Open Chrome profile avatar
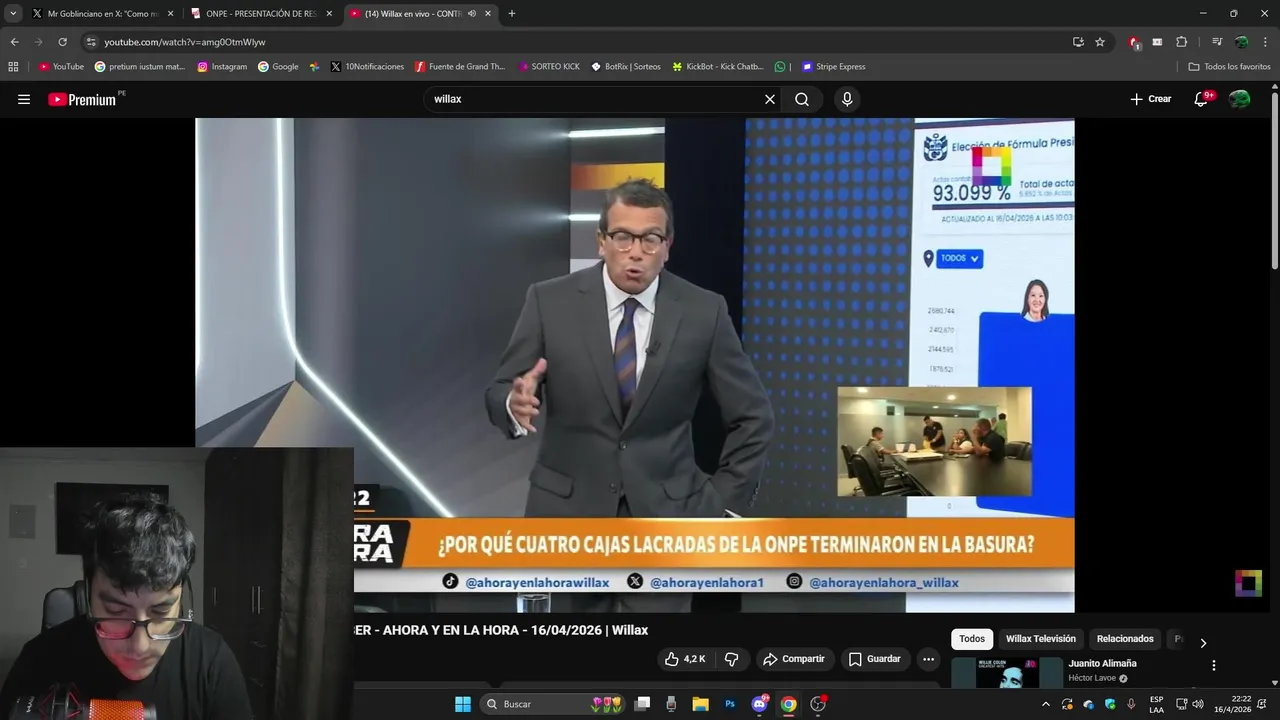The image size is (1280, 720). [x=1241, y=42]
